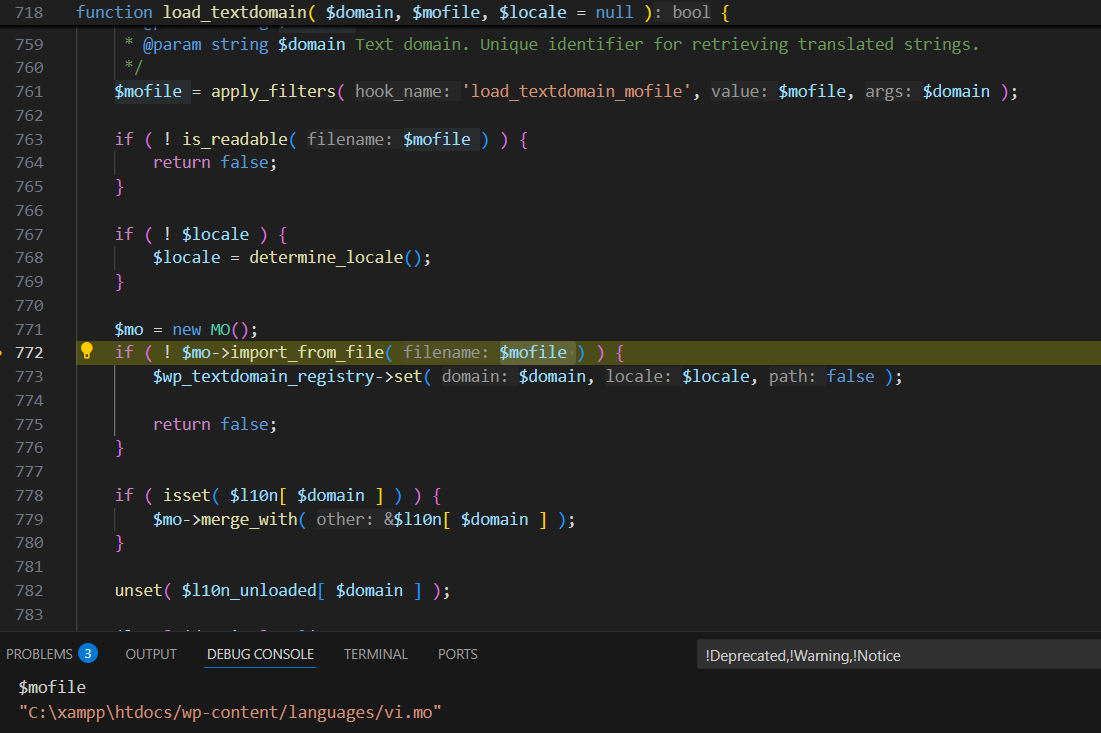Click the lightbulb code action icon
1101x733 pixels.
point(86,351)
